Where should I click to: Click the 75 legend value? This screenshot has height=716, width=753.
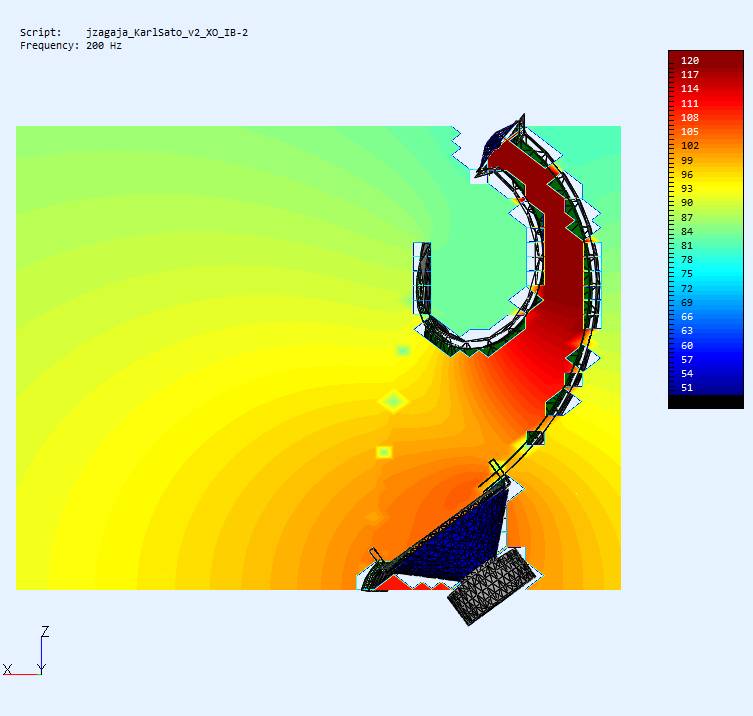[x=687, y=274]
